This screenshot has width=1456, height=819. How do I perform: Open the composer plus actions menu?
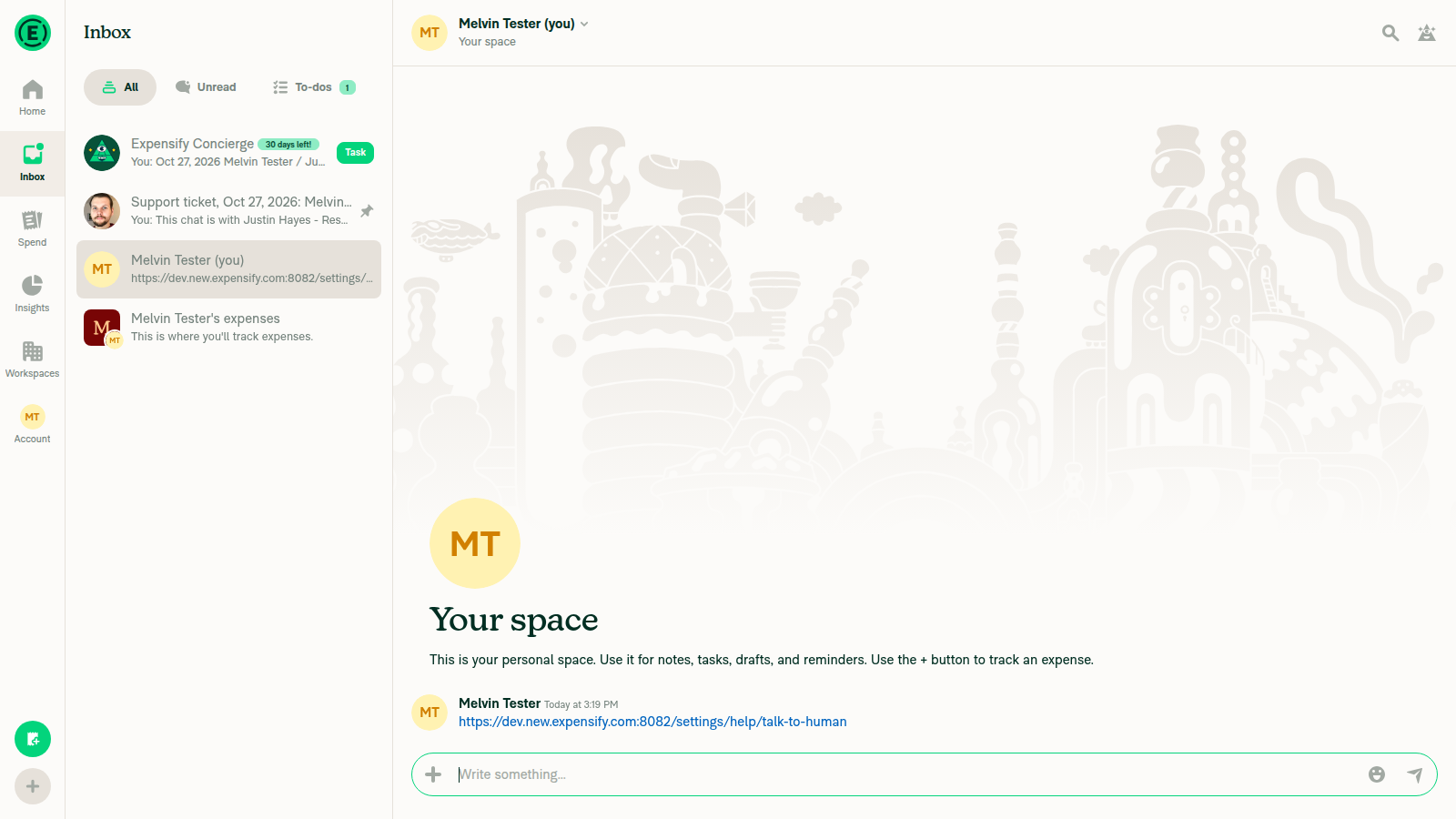click(434, 774)
